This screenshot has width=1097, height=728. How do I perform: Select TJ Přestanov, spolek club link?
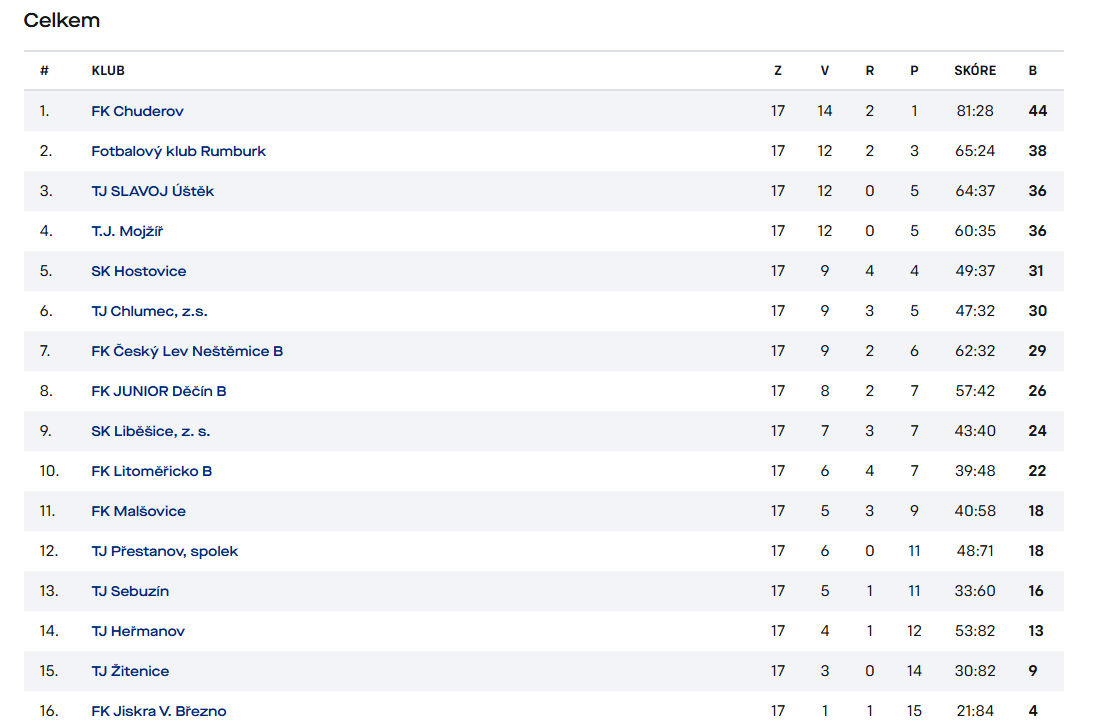(164, 551)
